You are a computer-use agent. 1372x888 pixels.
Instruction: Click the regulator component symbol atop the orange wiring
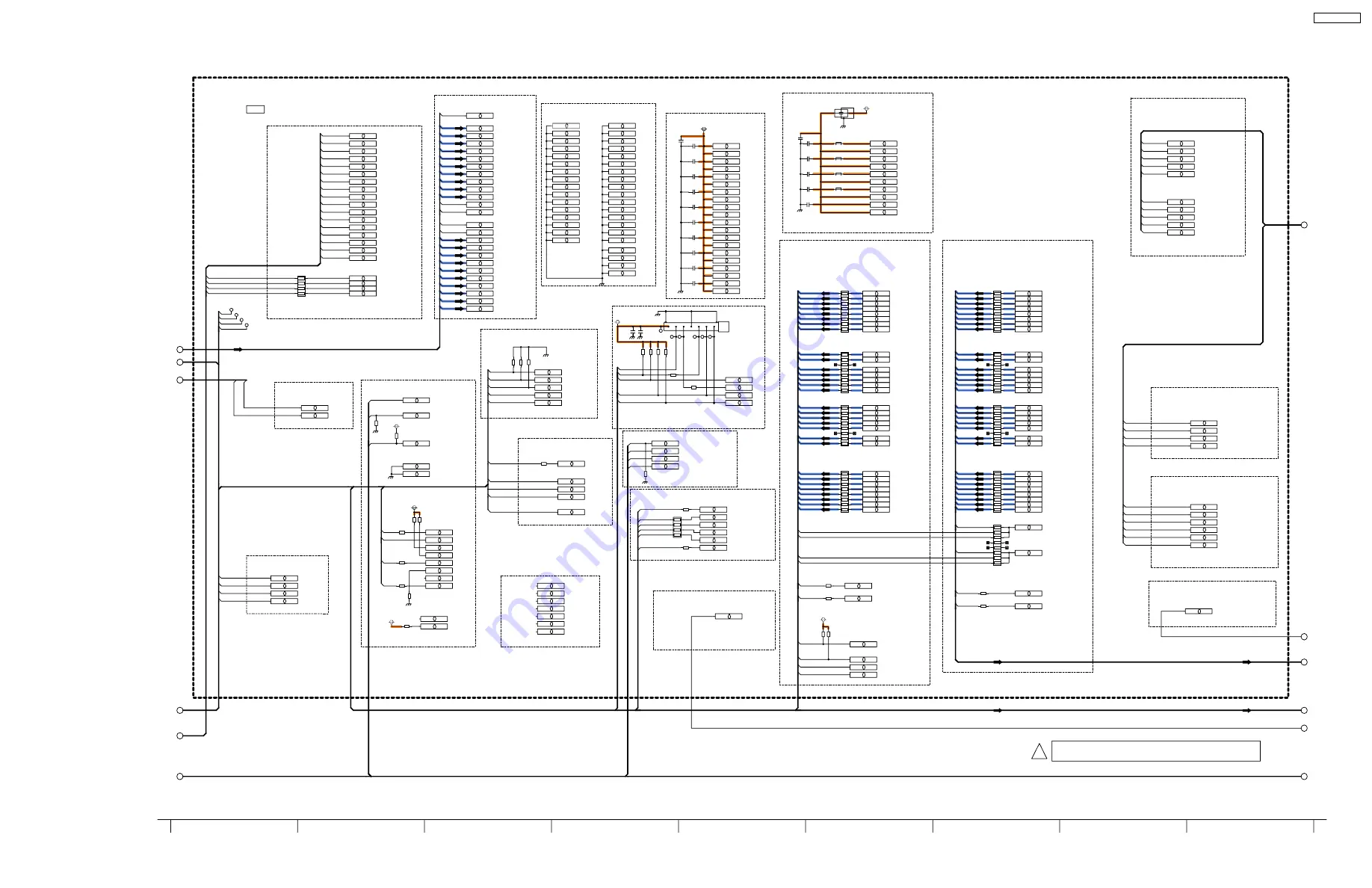pyautogui.click(x=844, y=113)
